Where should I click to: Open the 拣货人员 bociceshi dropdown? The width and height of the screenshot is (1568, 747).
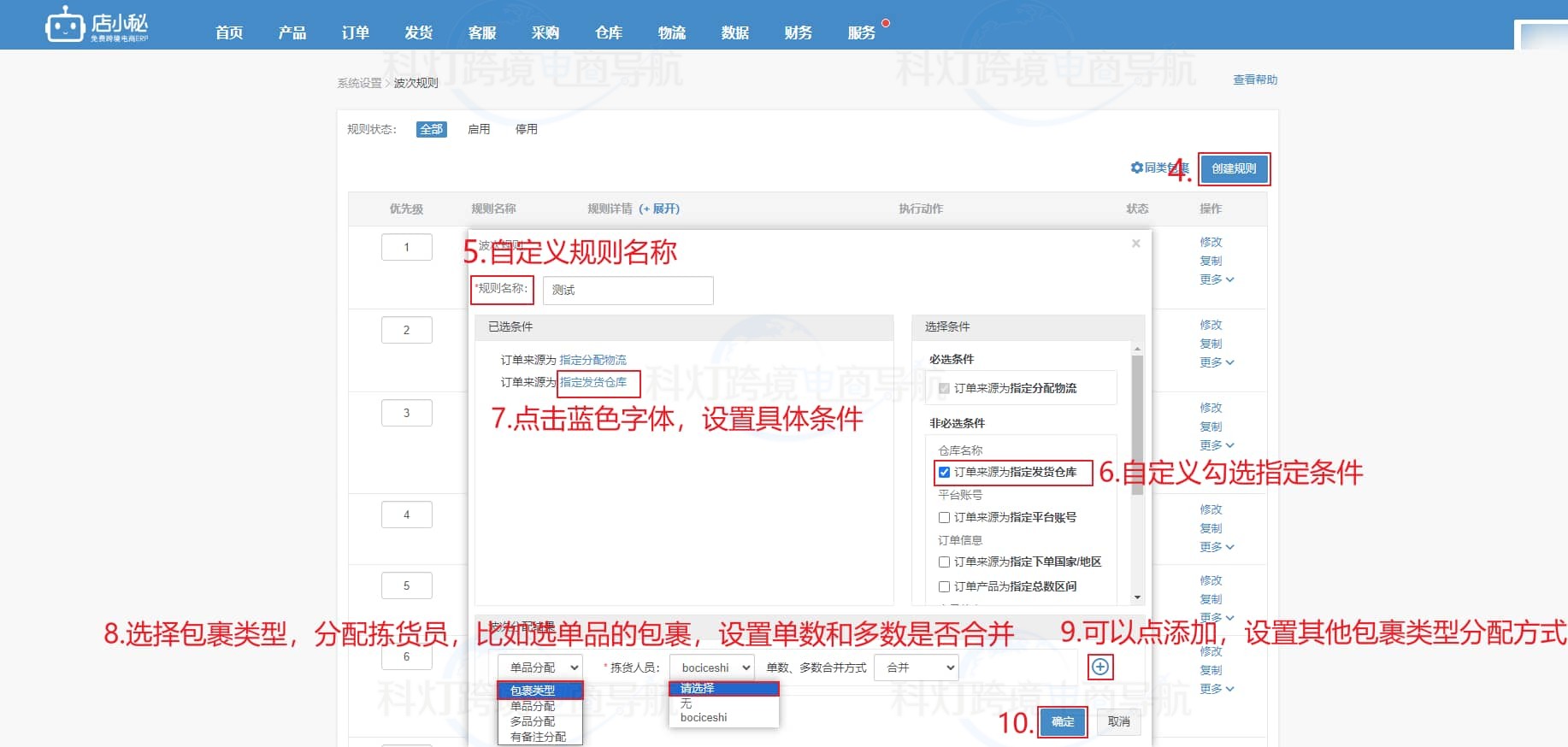click(712, 668)
